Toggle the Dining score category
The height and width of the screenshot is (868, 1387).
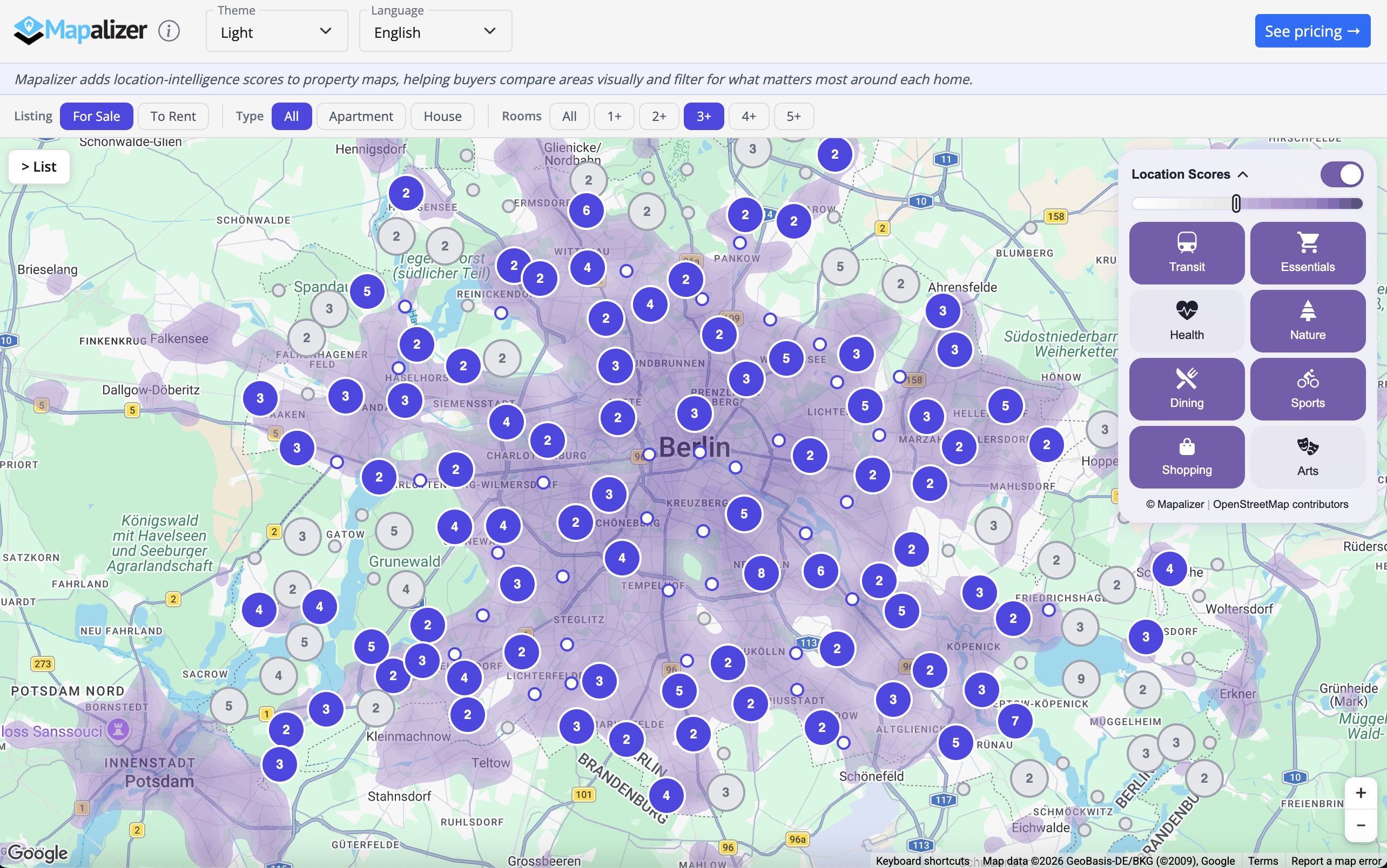pos(1187,389)
